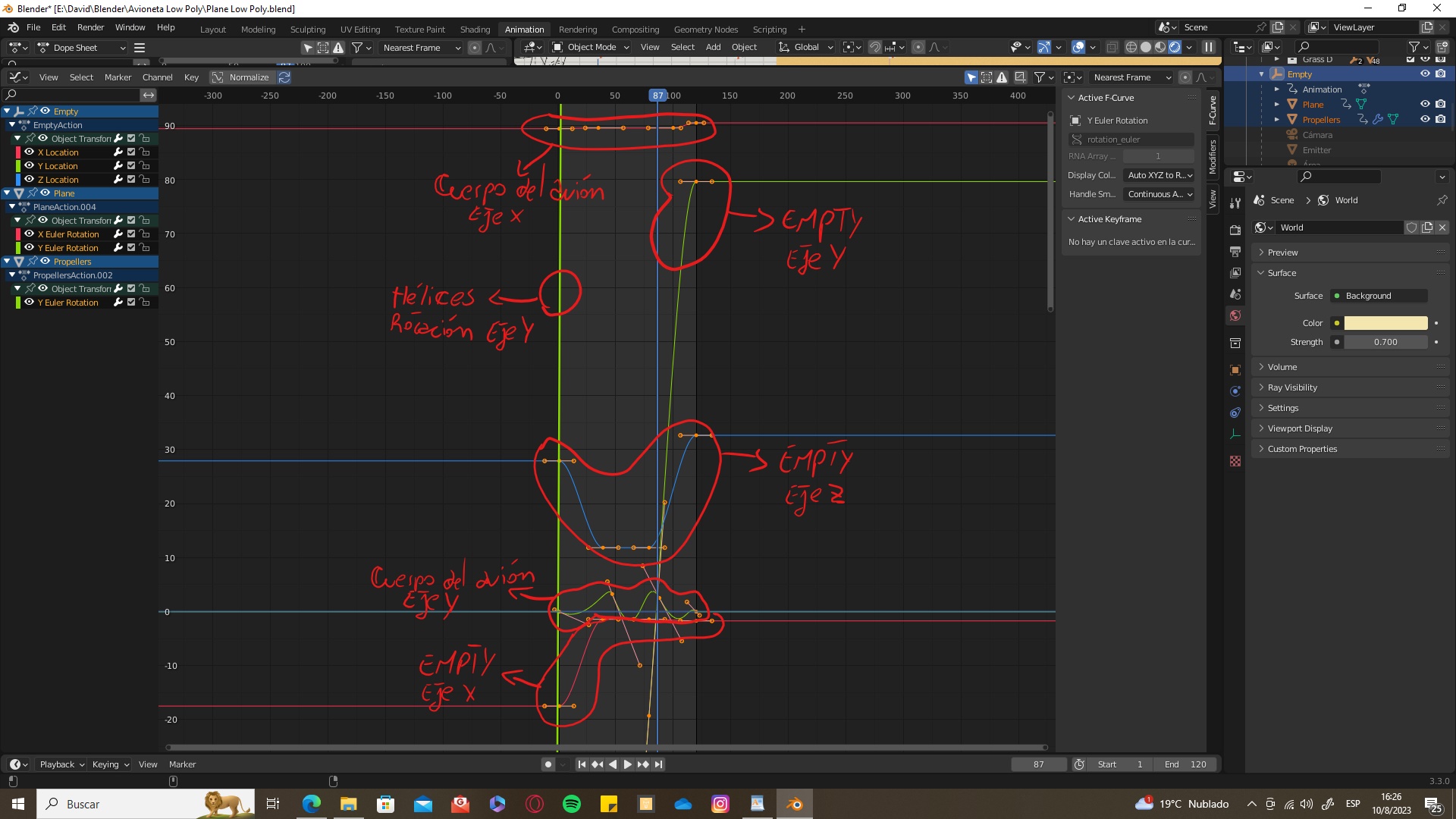Image resolution: width=1456 pixels, height=819 pixels.
Task: Toggle visibility eye of Z Location channel
Action: coord(30,180)
